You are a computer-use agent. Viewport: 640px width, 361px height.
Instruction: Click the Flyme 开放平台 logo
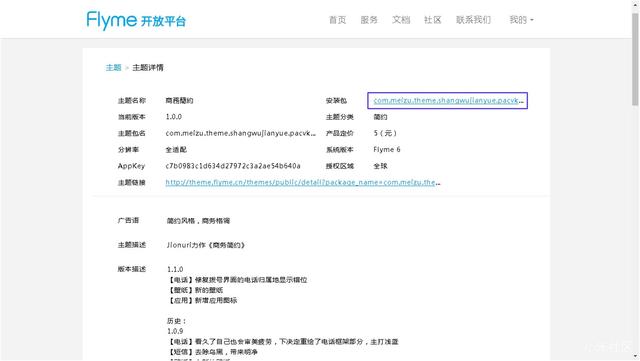(136, 20)
